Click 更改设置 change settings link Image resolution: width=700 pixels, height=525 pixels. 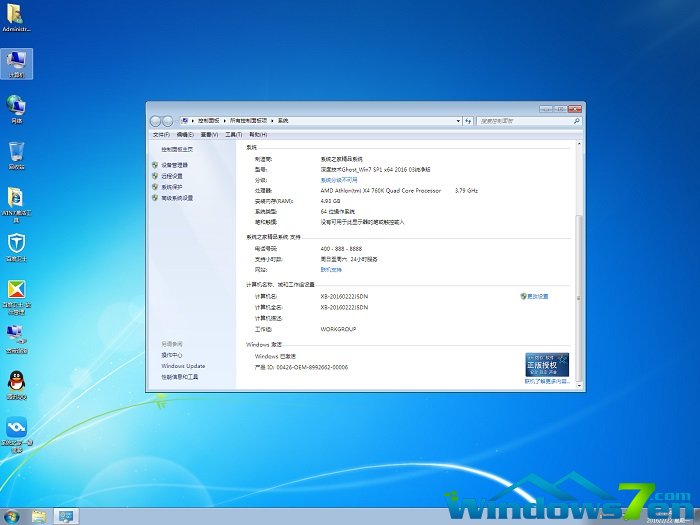[x=538, y=296]
